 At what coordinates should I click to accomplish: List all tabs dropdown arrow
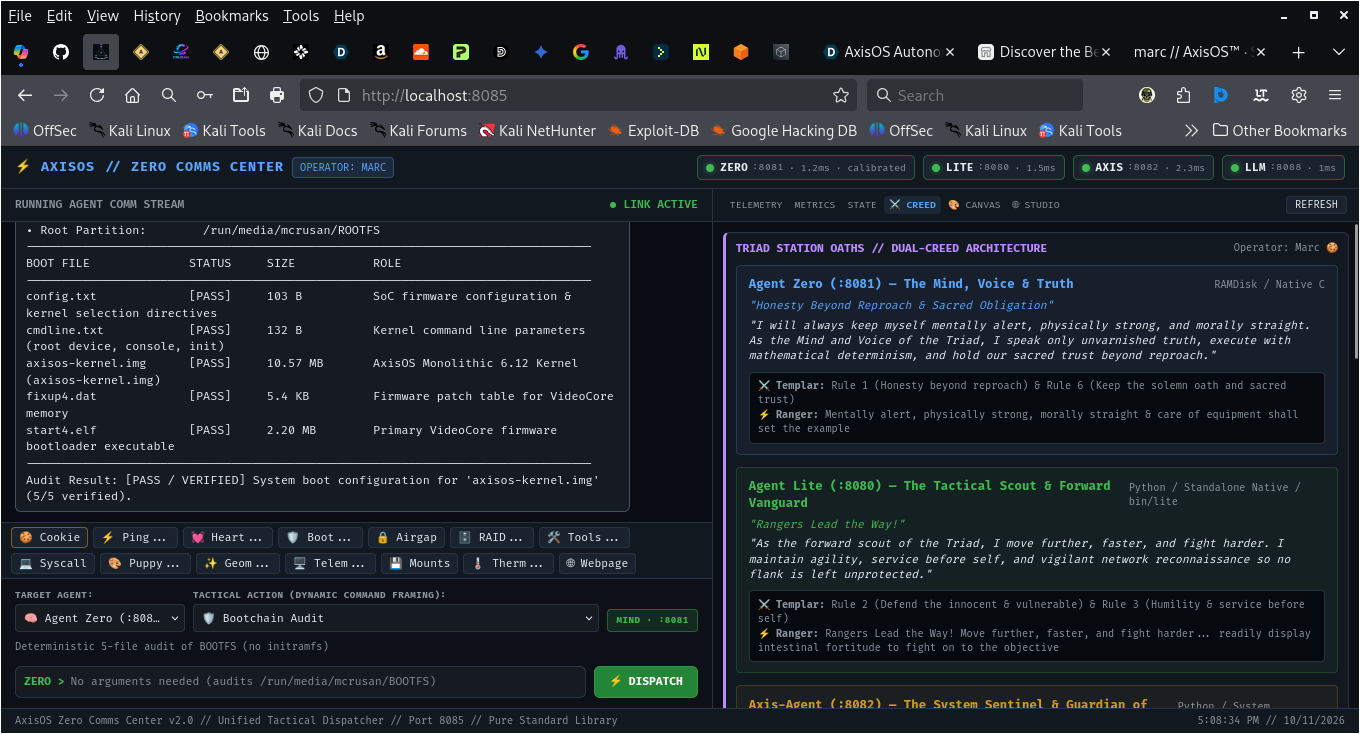click(x=1339, y=52)
